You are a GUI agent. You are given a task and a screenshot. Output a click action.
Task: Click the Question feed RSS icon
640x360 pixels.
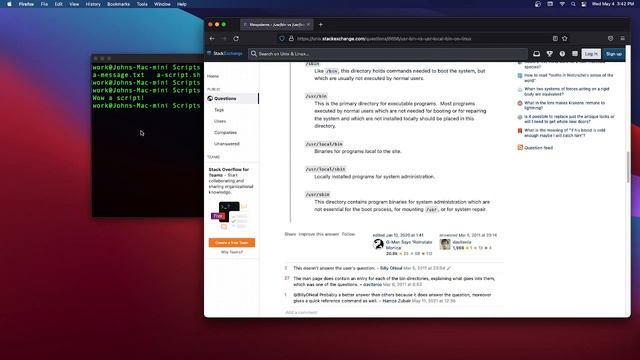point(520,147)
